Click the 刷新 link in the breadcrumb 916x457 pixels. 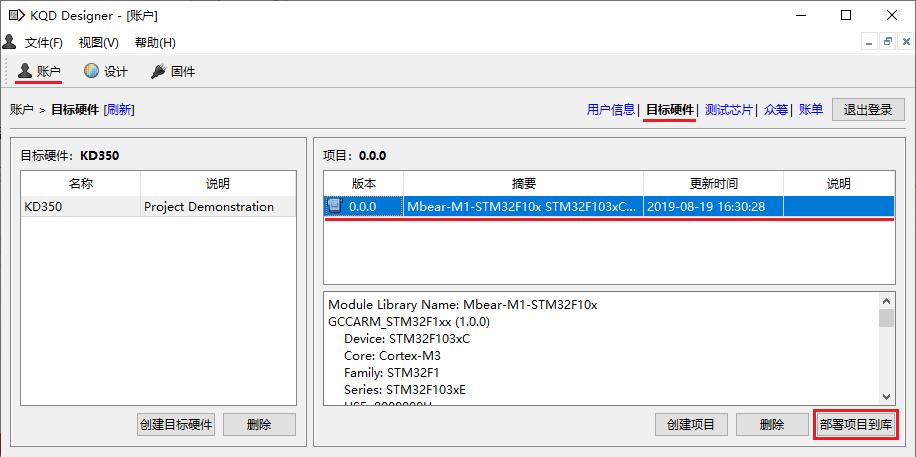[119, 110]
